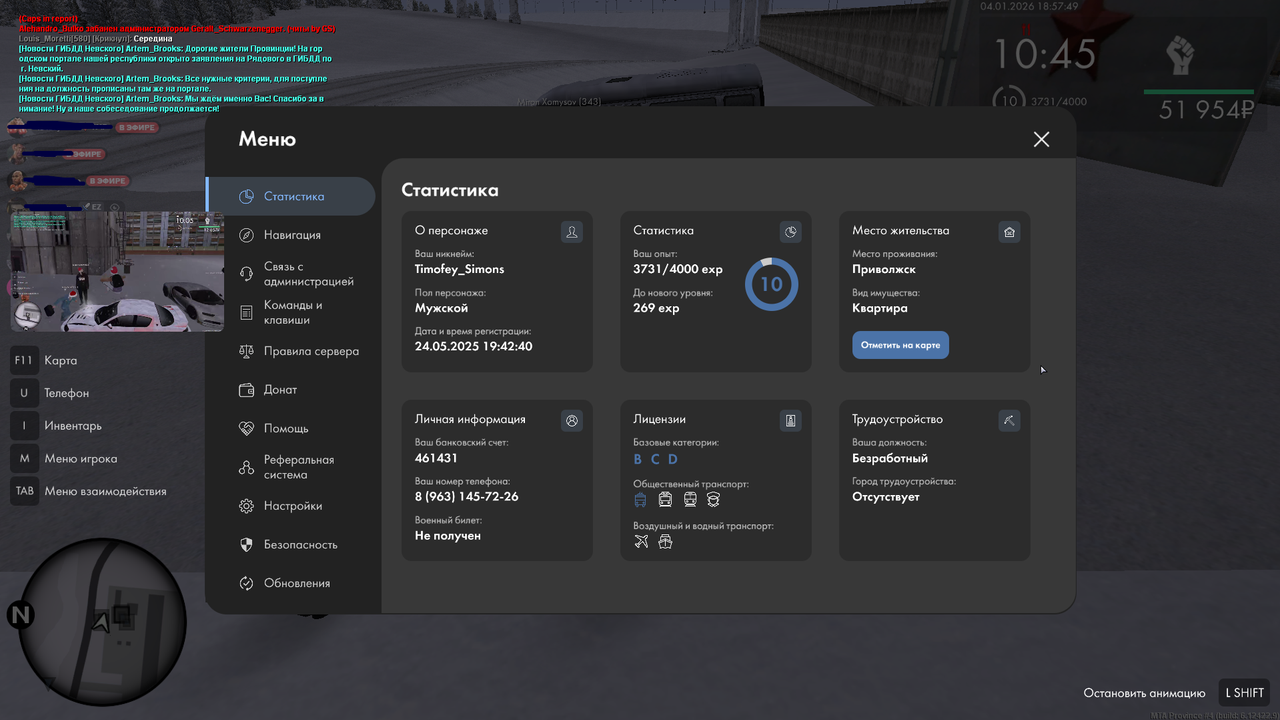This screenshot has height=720, width=1280.
Task: Click the nickname Timofey_Simons
Action: click(x=460, y=269)
